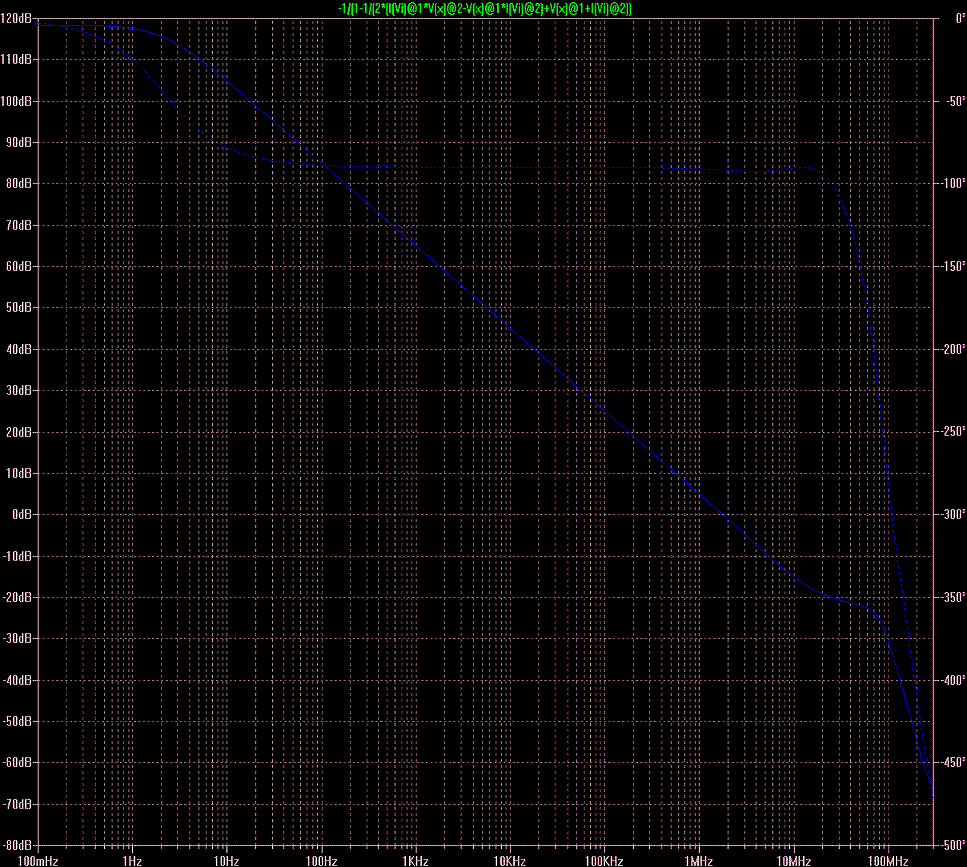
Task: Select the -40dB magnitude label
Action: coord(17,680)
